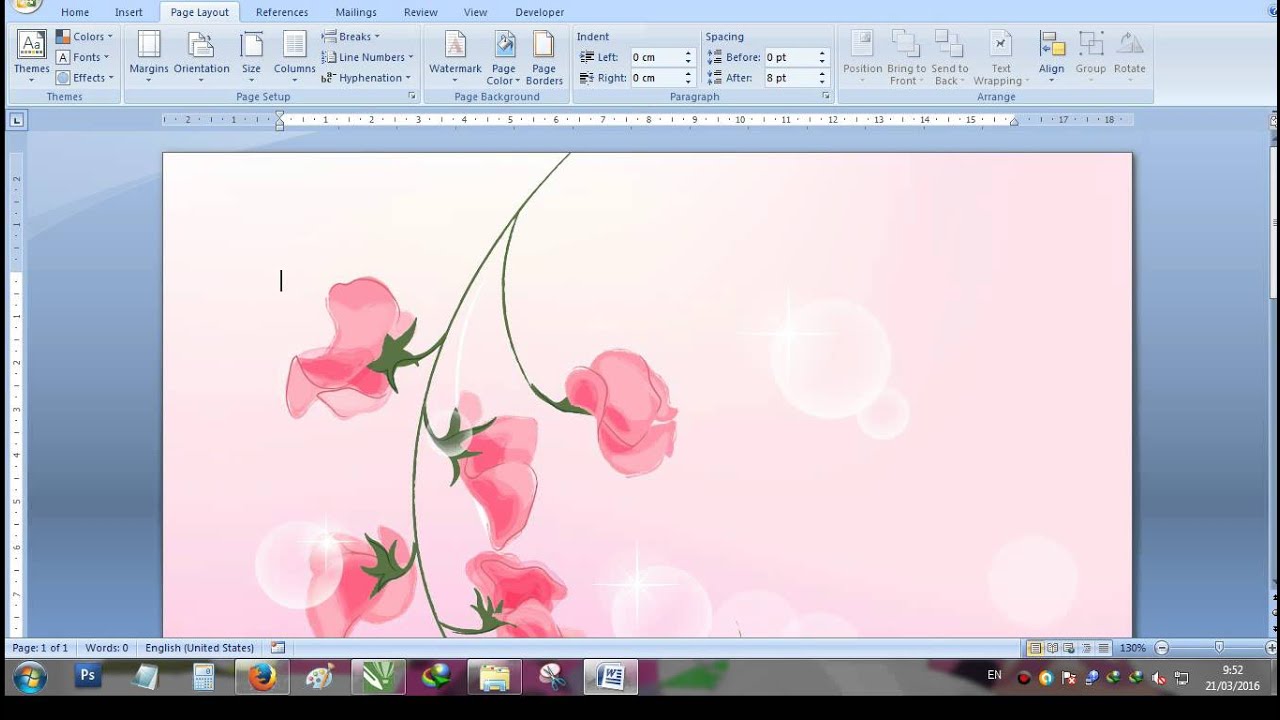
Task: Click the 130% zoom level button
Action: [1132, 648]
